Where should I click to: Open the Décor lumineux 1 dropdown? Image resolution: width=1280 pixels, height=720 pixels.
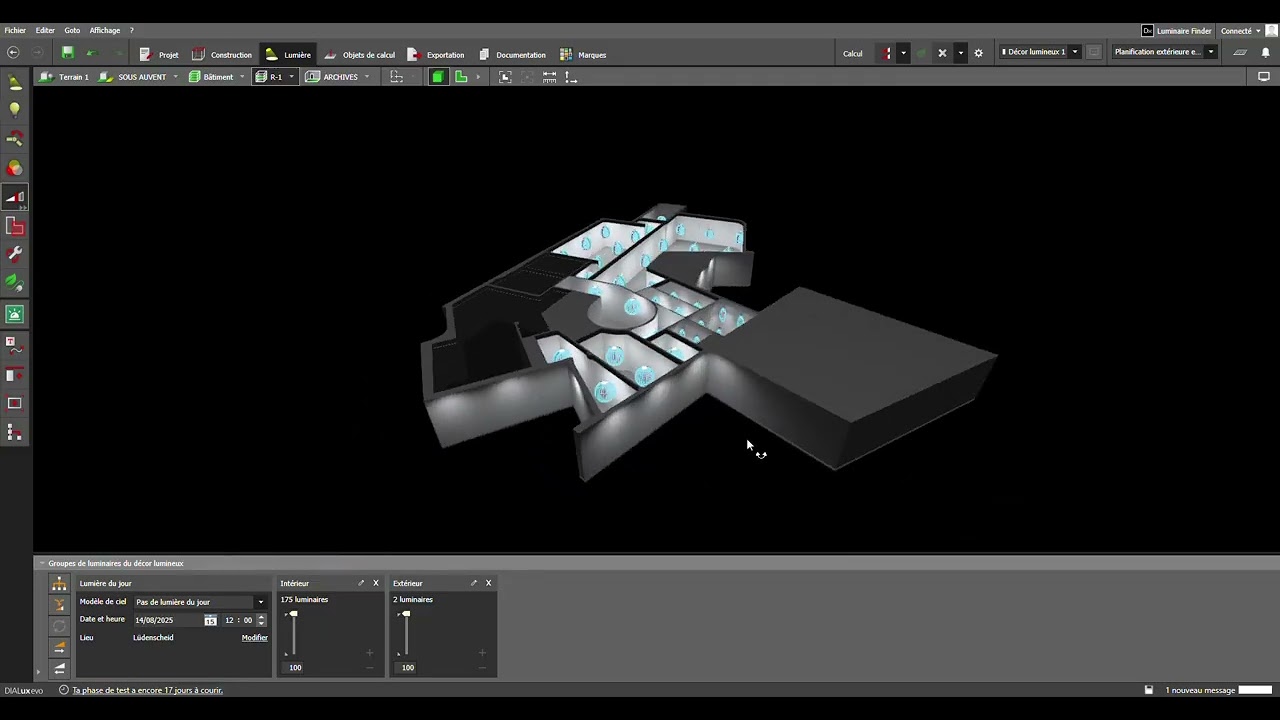tap(1040, 52)
